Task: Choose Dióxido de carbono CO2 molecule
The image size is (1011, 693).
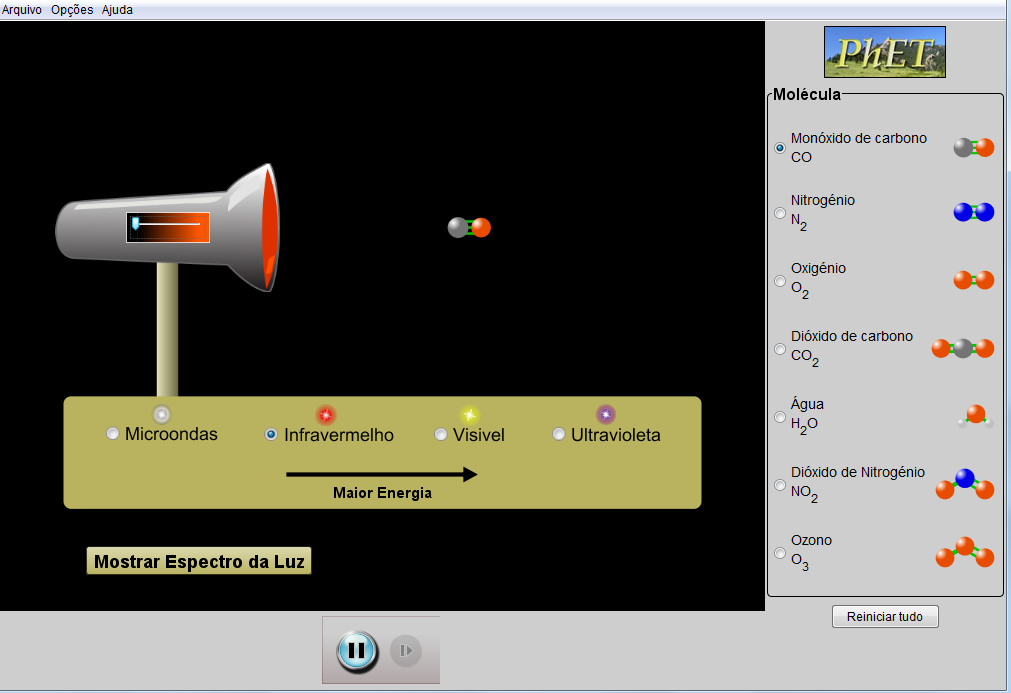Action: click(780, 349)
